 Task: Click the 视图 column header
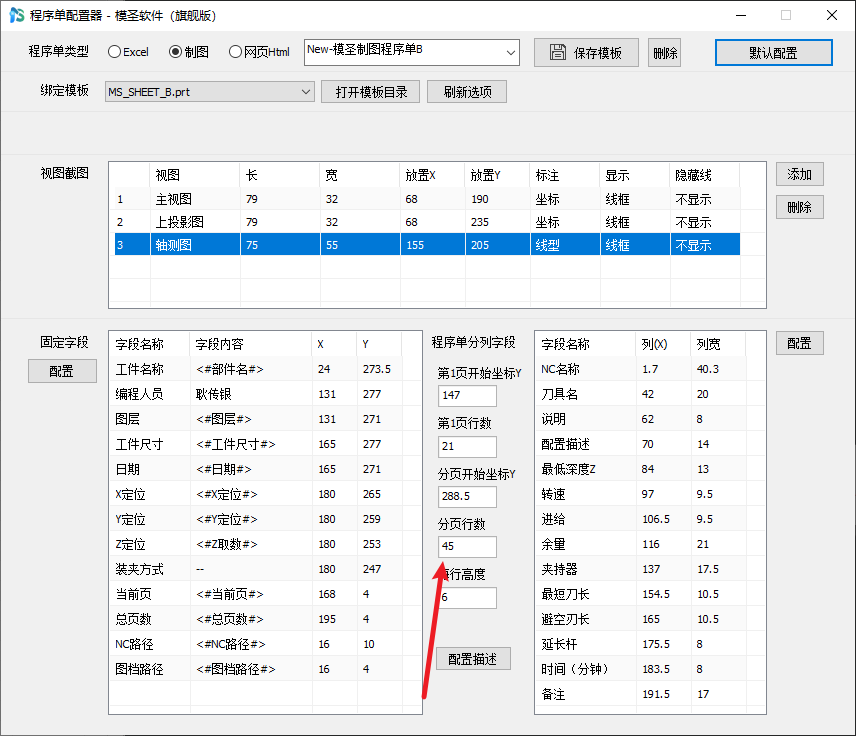[x=194, y=175]
